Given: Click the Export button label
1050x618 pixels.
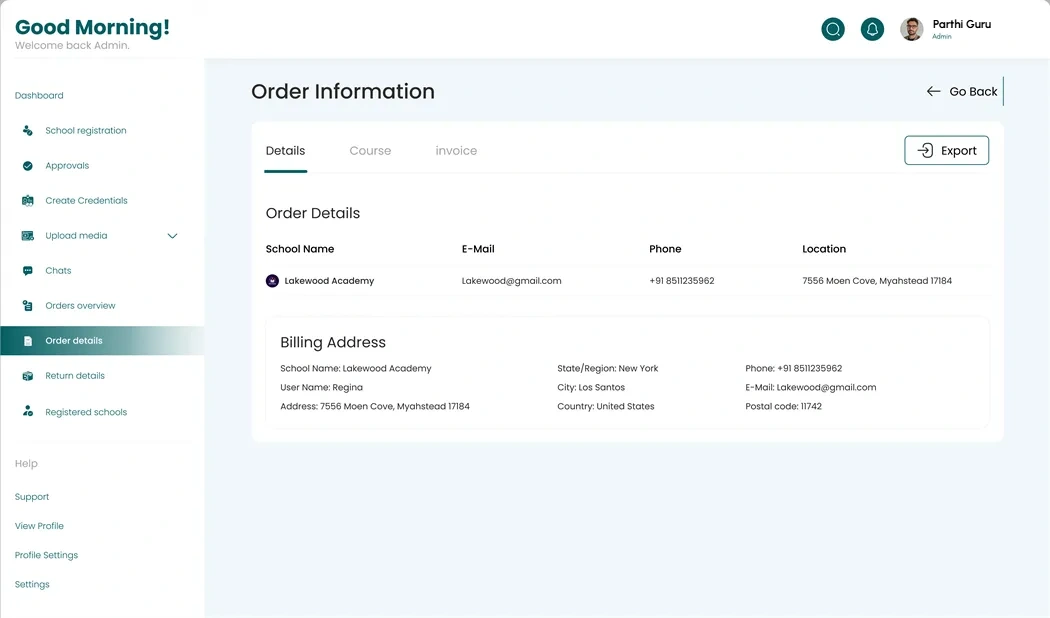Looking at the screenshot, I should click(958, 151).
